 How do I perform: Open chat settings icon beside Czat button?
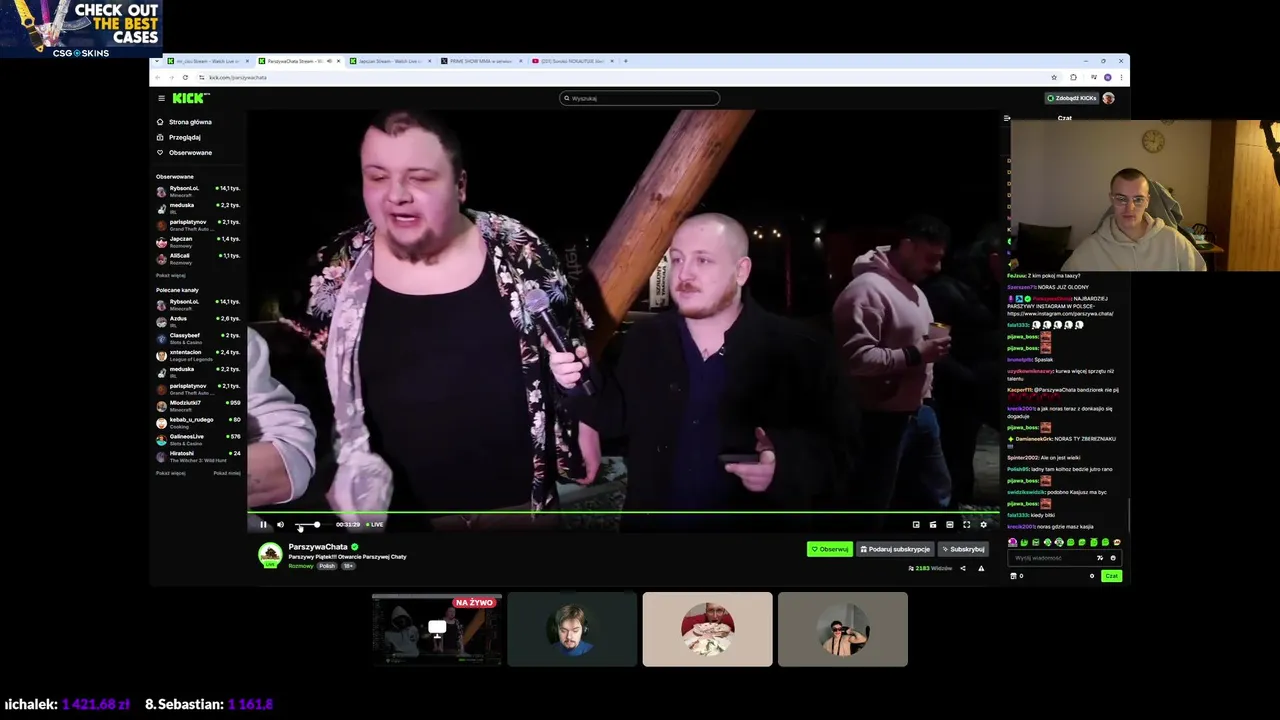1092,576
